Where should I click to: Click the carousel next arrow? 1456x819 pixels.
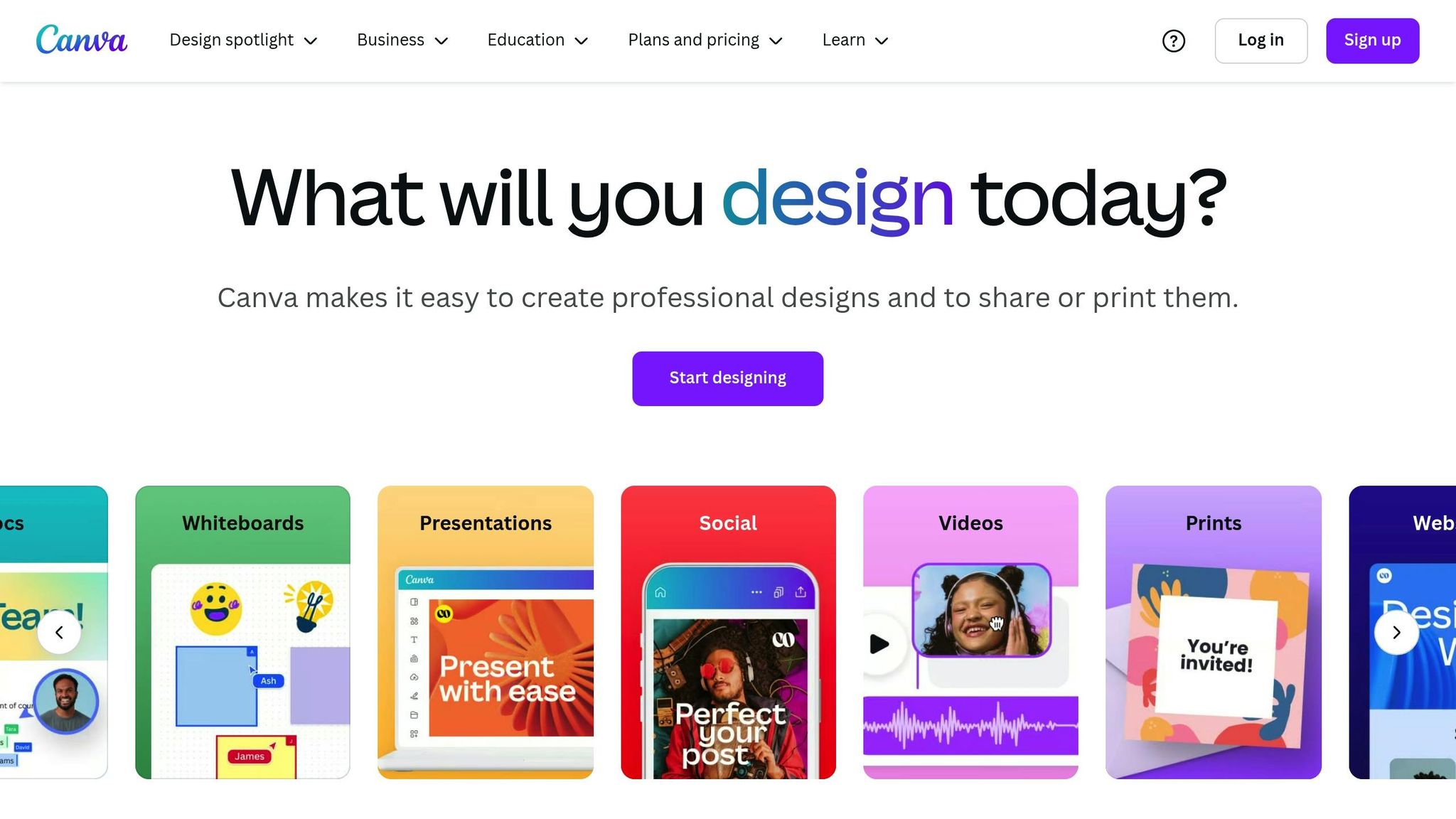point(1396,632)
